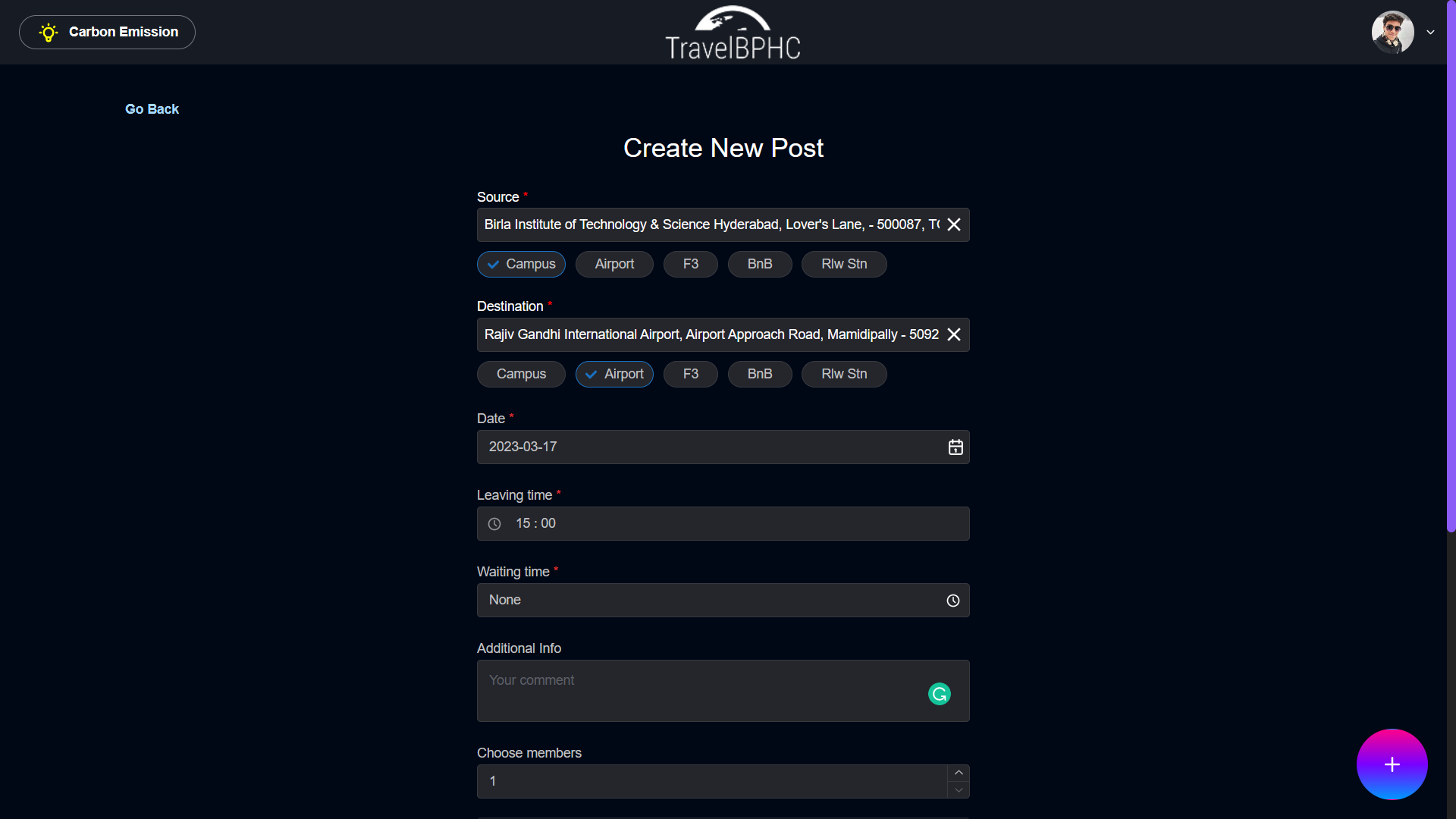Focus the Additional Info comment box
This screenshot has height=819, width=1456.
pos(698,691)
